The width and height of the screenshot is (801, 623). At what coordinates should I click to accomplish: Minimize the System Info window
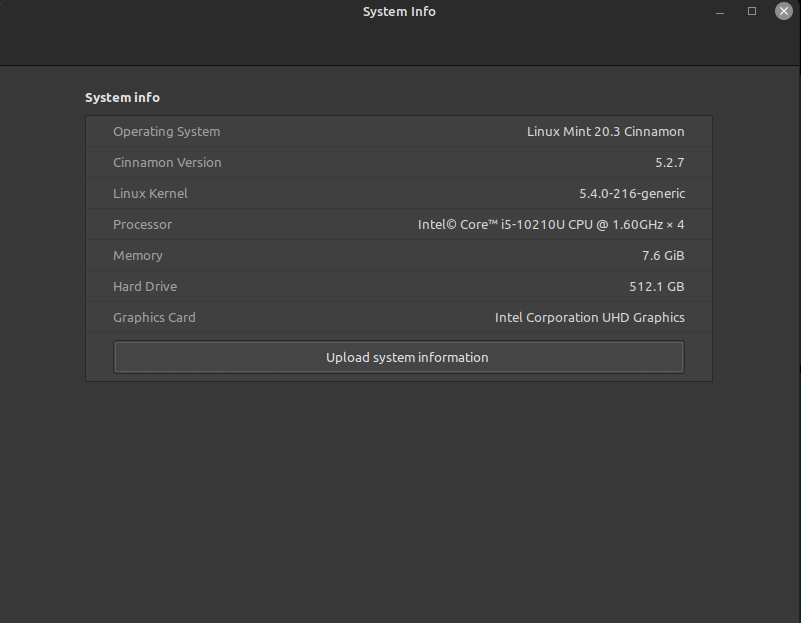coord(720,11)
